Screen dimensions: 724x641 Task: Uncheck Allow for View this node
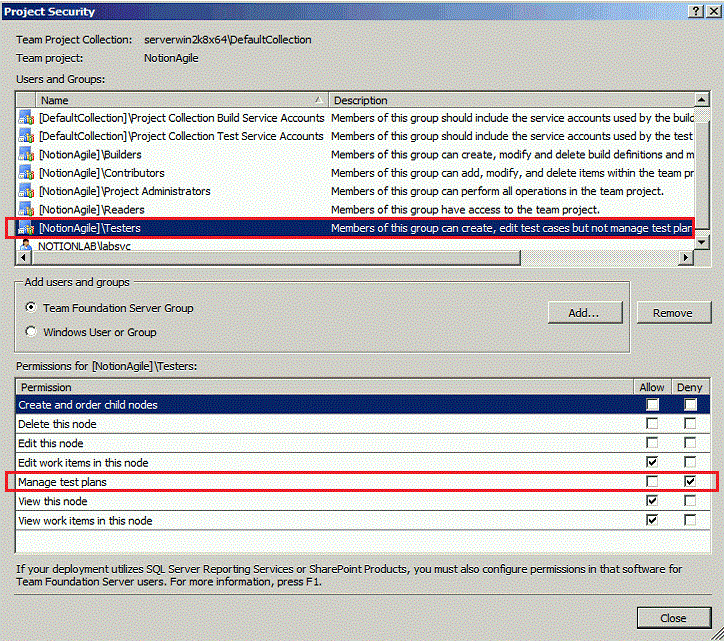(652, 501)
